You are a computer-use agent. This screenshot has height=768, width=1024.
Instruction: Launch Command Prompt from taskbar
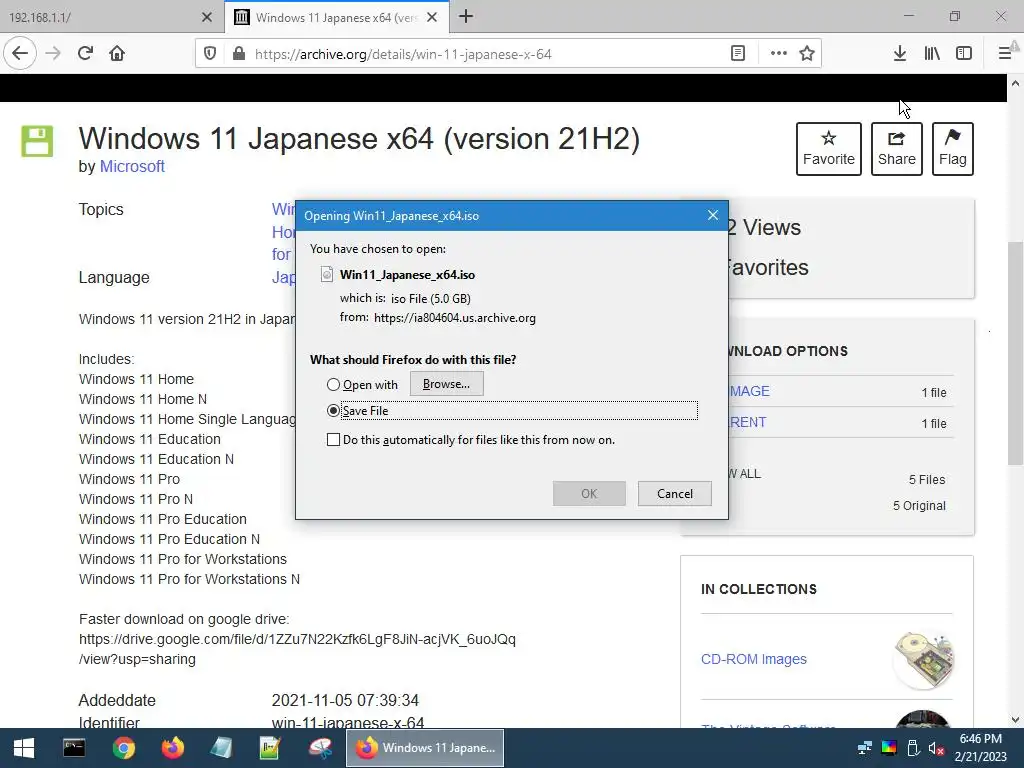pos(74,748)
